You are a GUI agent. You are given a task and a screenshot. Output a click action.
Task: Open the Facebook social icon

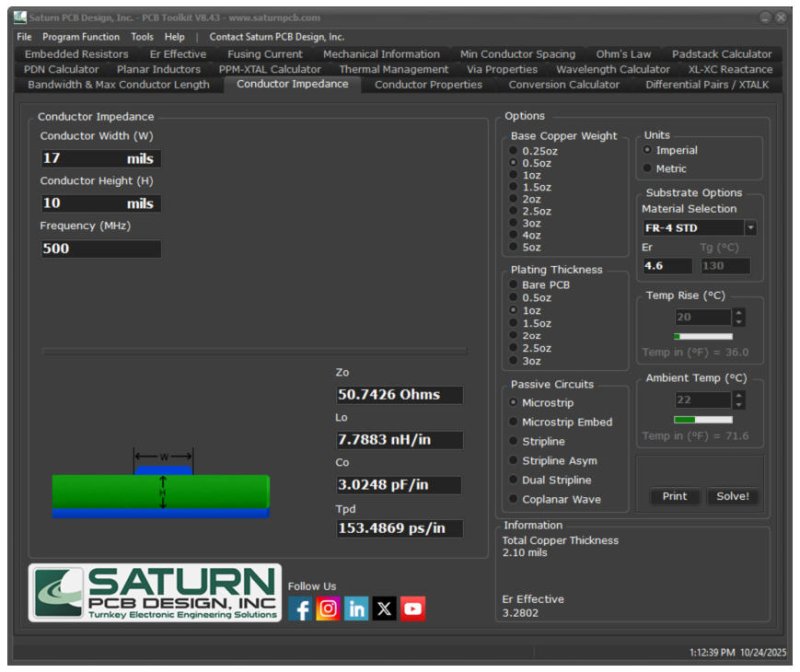(301, 609)
